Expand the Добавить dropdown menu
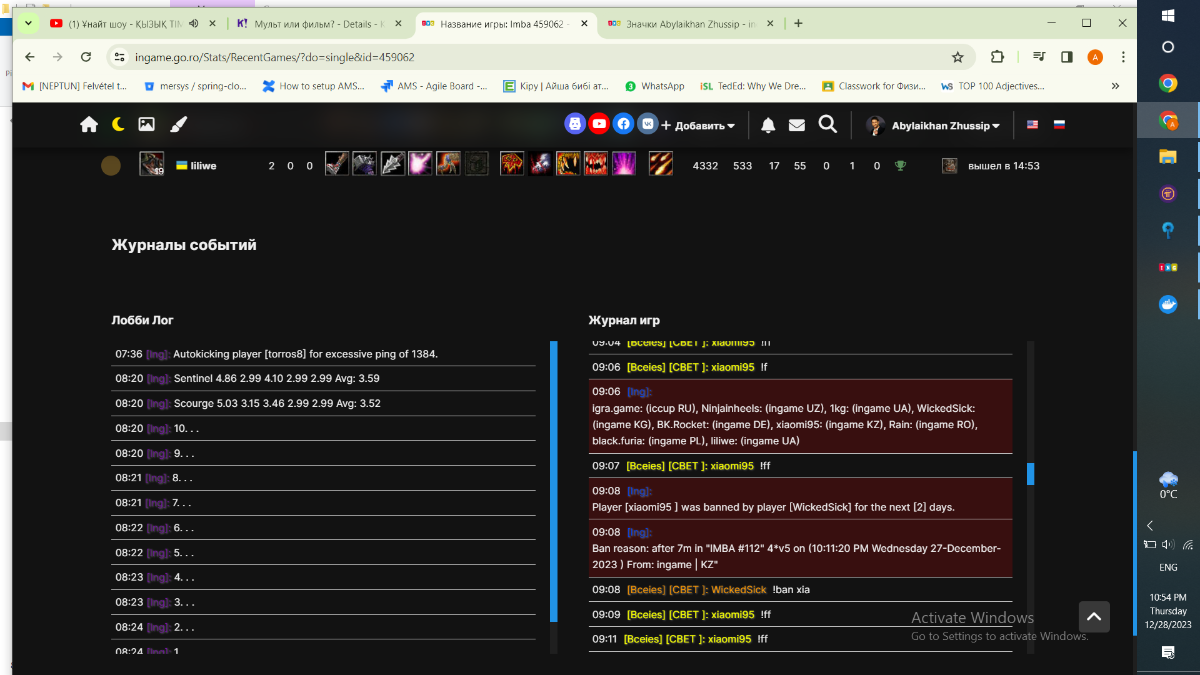The height and width of the screenshot is (675, 1200). tap(698, 126)
